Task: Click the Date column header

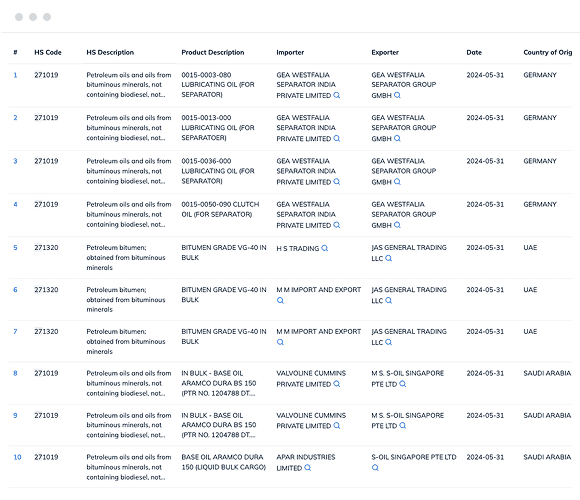Action: click(474, 53)
